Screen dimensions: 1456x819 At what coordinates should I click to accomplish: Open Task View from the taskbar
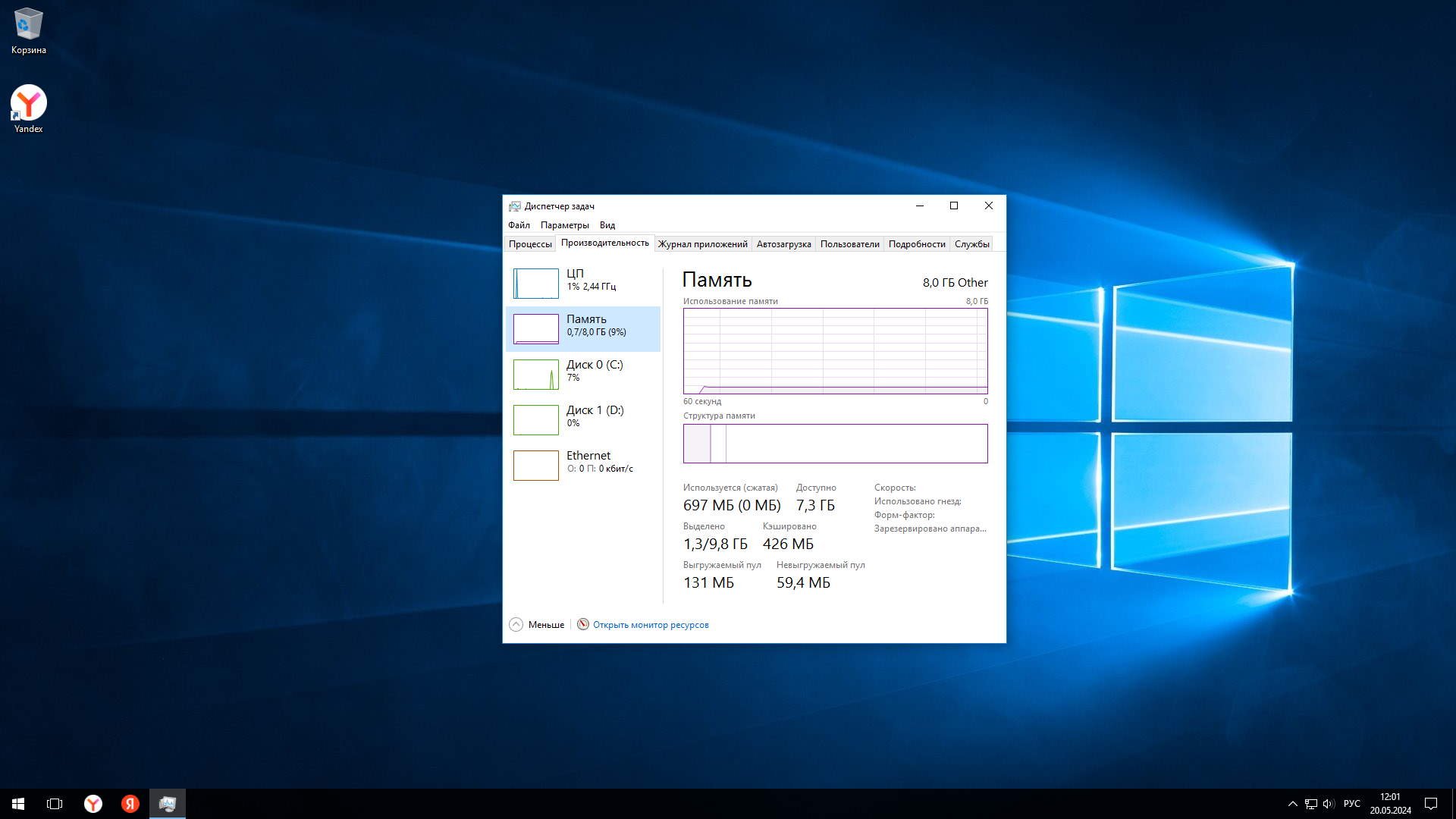55,804
